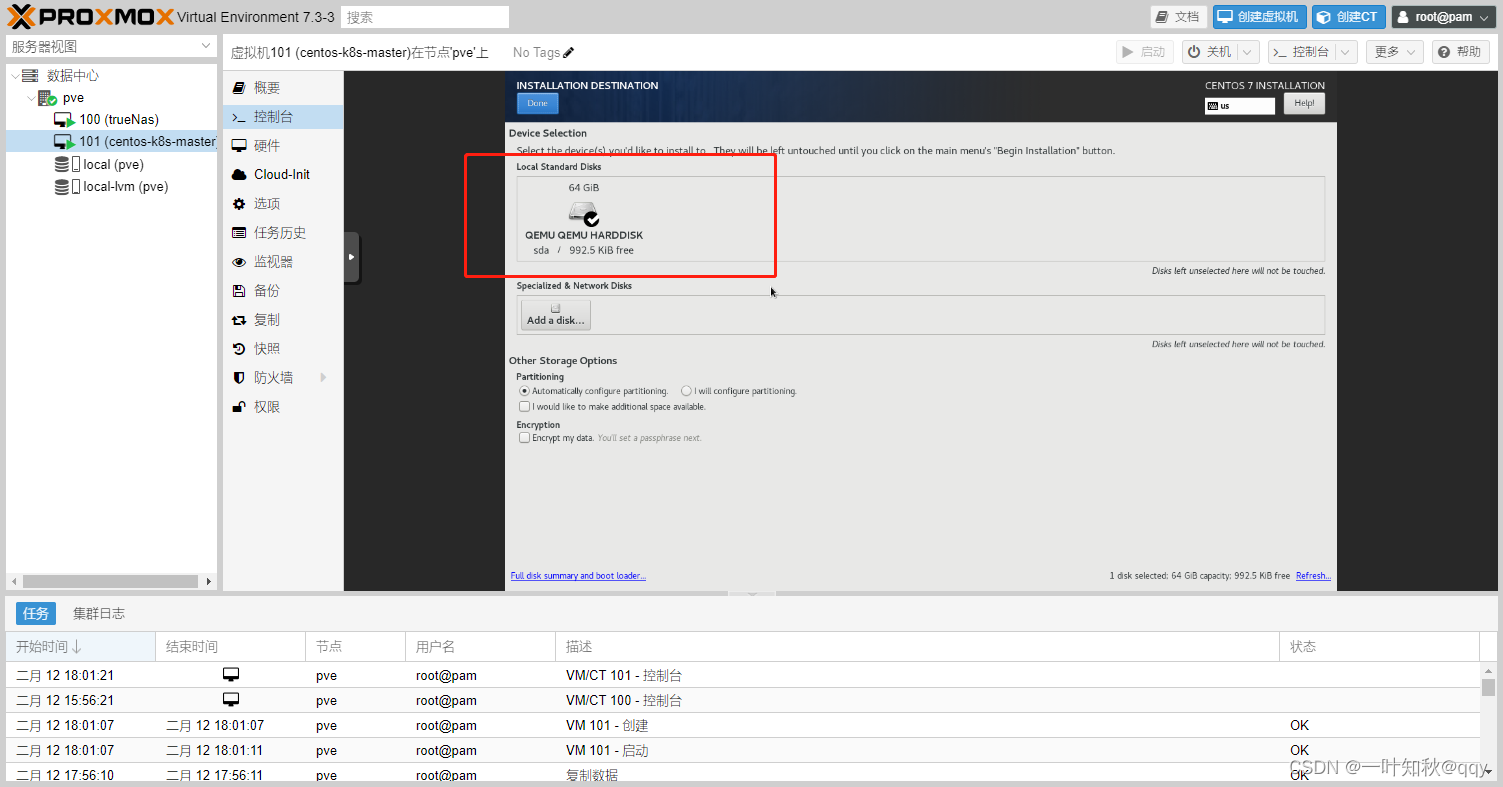Select Automatically configure partitioning radio
This screenshot has width=1503, height=787.
[x=524, y=391]
